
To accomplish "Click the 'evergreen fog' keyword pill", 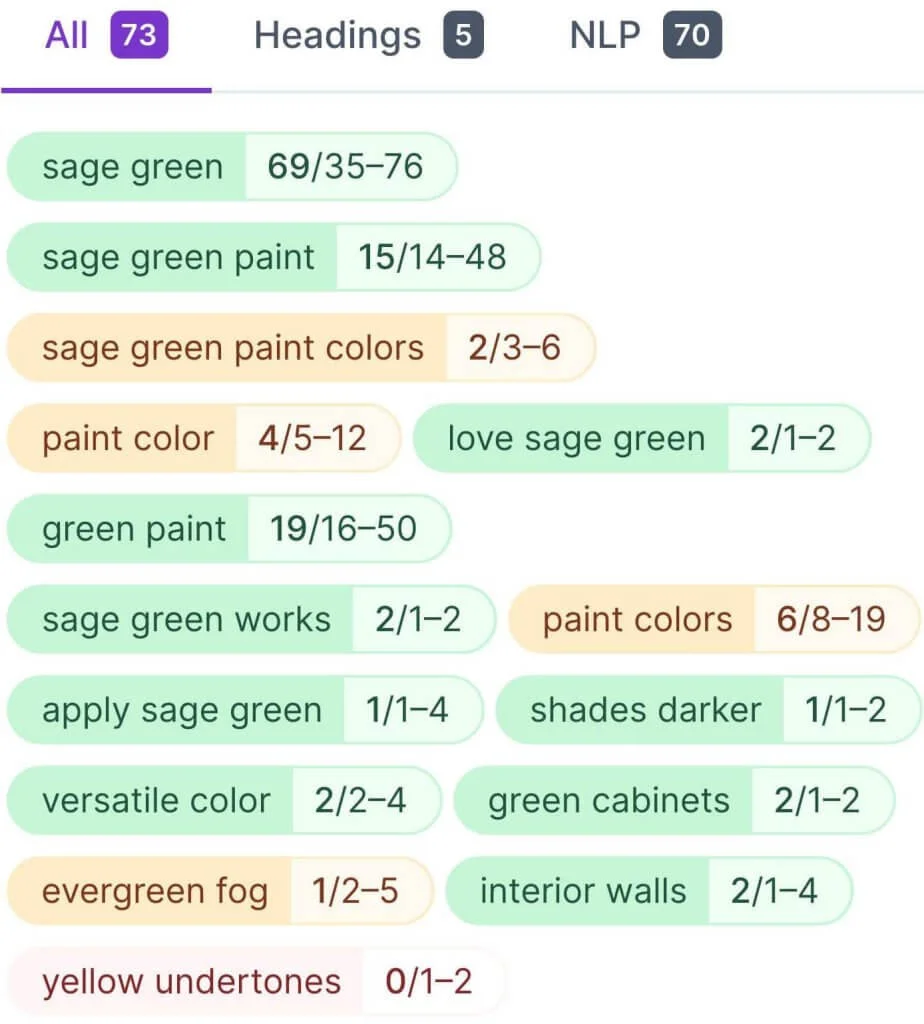I will pos(219,891).
